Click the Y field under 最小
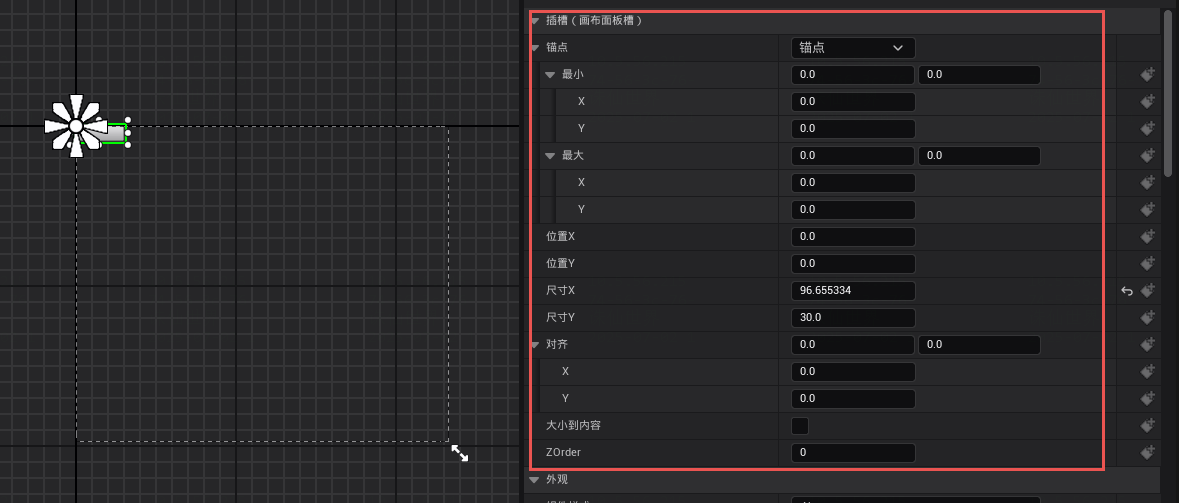 (853, 129)
